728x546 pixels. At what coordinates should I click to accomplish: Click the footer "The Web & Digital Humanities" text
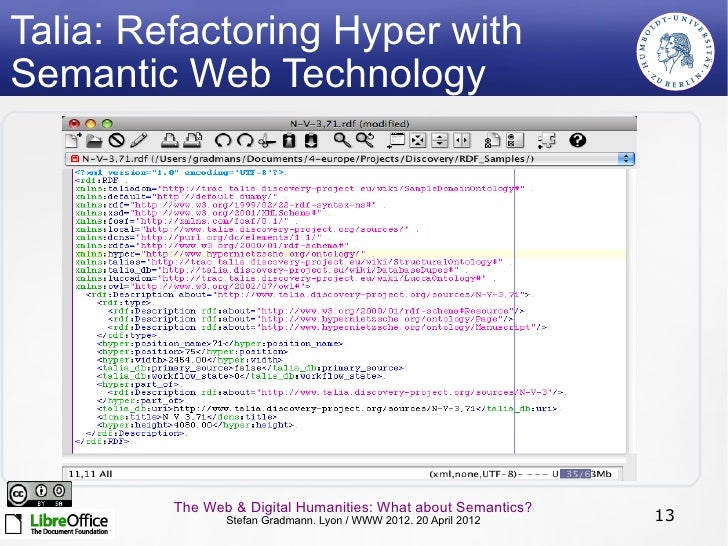(x=353, y=507)
